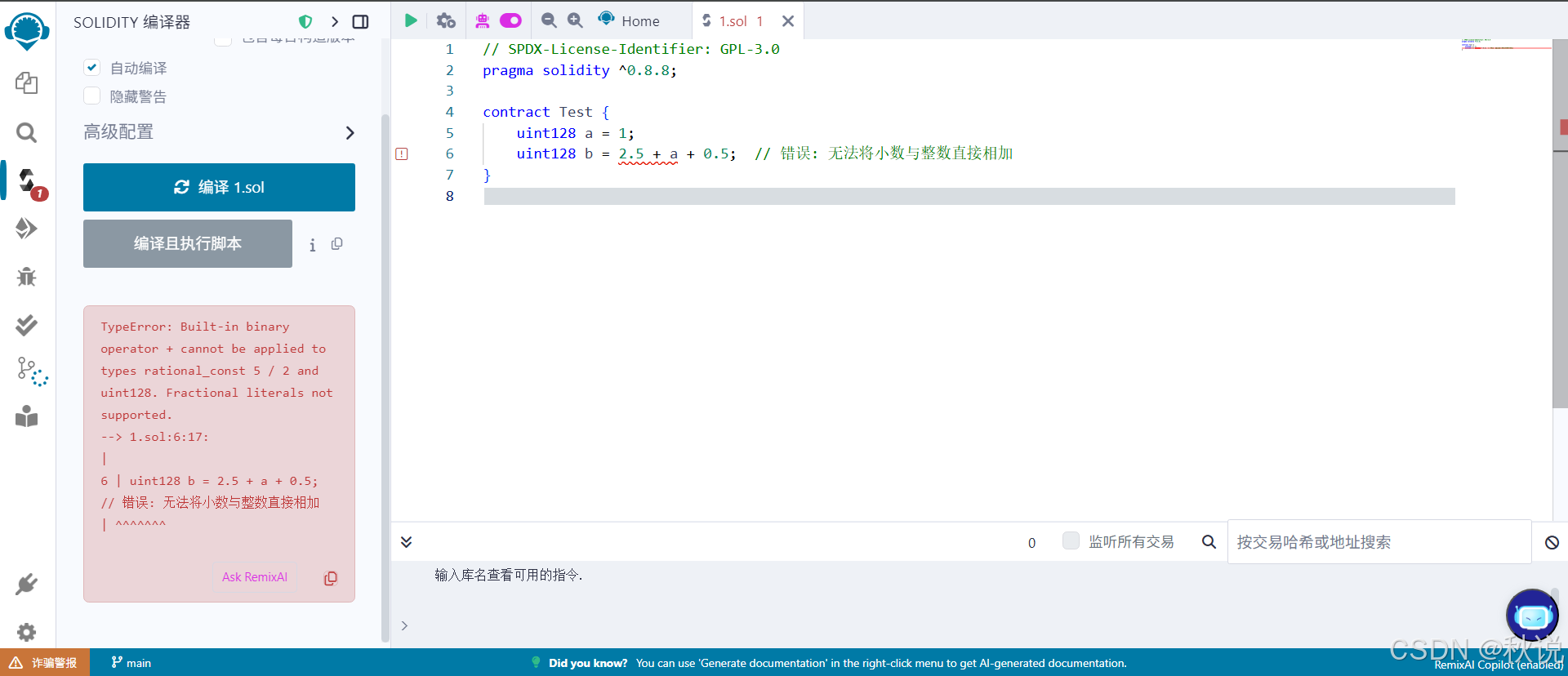The width and height of the screenshot is (1568, 676).
Task: Click the error marker on line 6
Action: tap(402, 153)
